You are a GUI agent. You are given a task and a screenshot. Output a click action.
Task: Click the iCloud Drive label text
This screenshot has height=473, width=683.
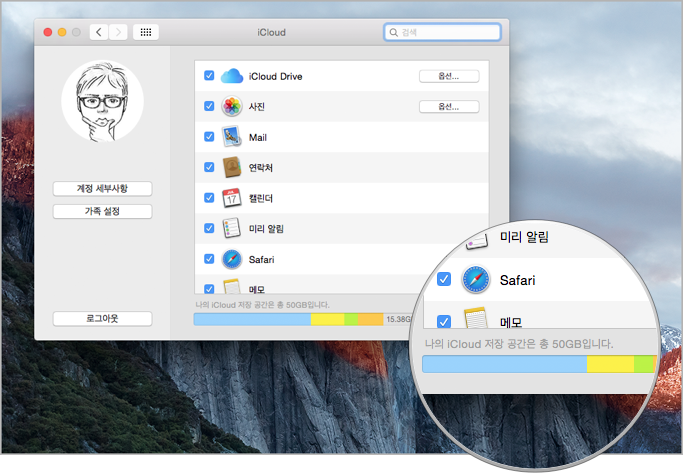click(x=275, y=76)
